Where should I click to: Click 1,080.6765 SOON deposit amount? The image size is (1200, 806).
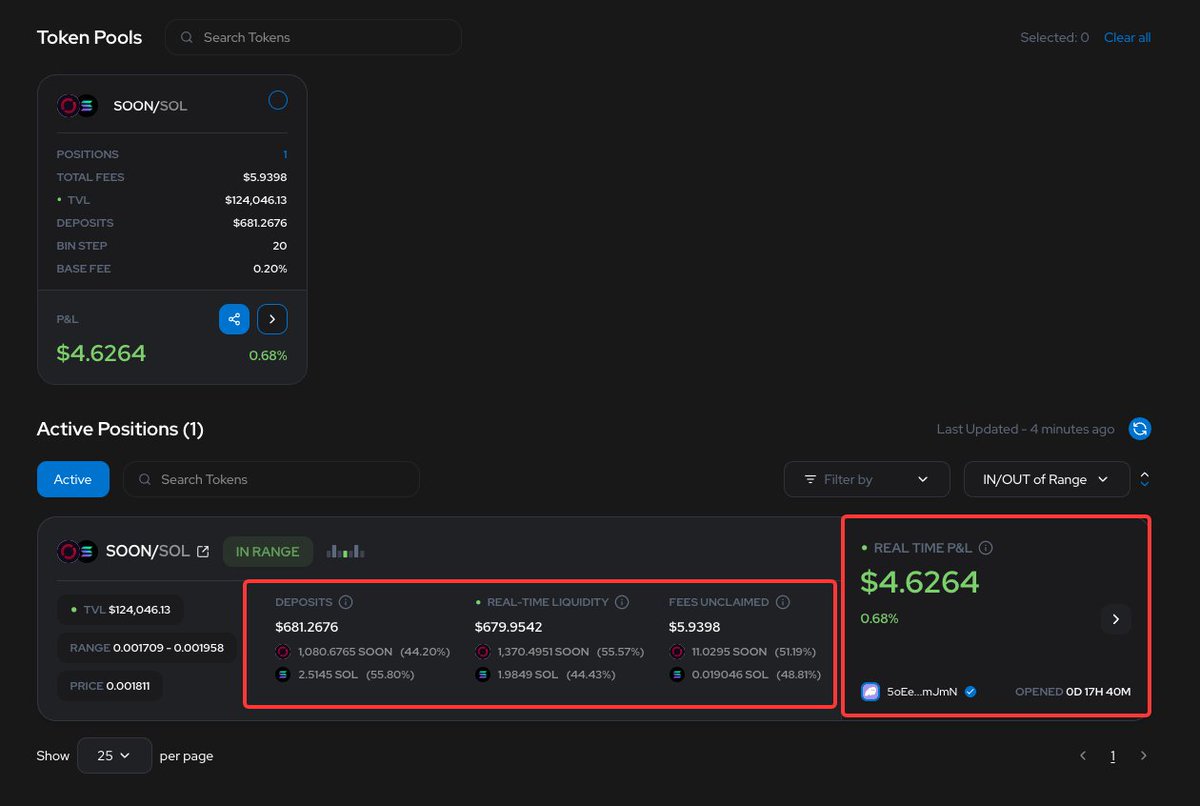[x=345, y=651]
